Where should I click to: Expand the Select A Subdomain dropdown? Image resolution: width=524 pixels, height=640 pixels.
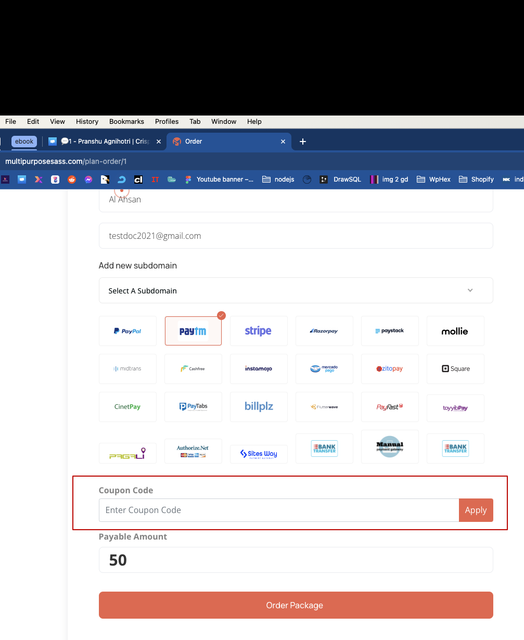click(x=296, y=291)
